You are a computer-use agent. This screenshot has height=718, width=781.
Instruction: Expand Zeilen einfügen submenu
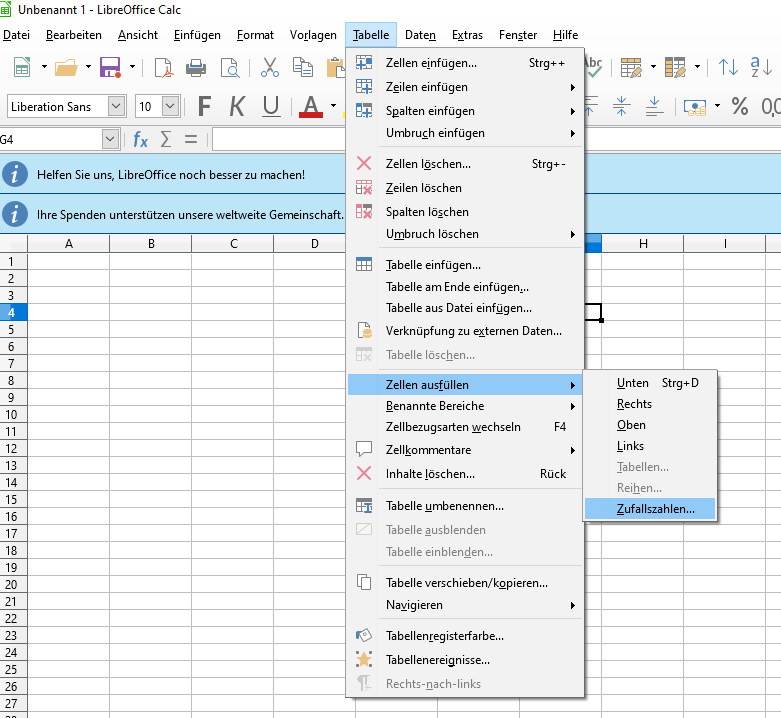[x=465, y=87]
